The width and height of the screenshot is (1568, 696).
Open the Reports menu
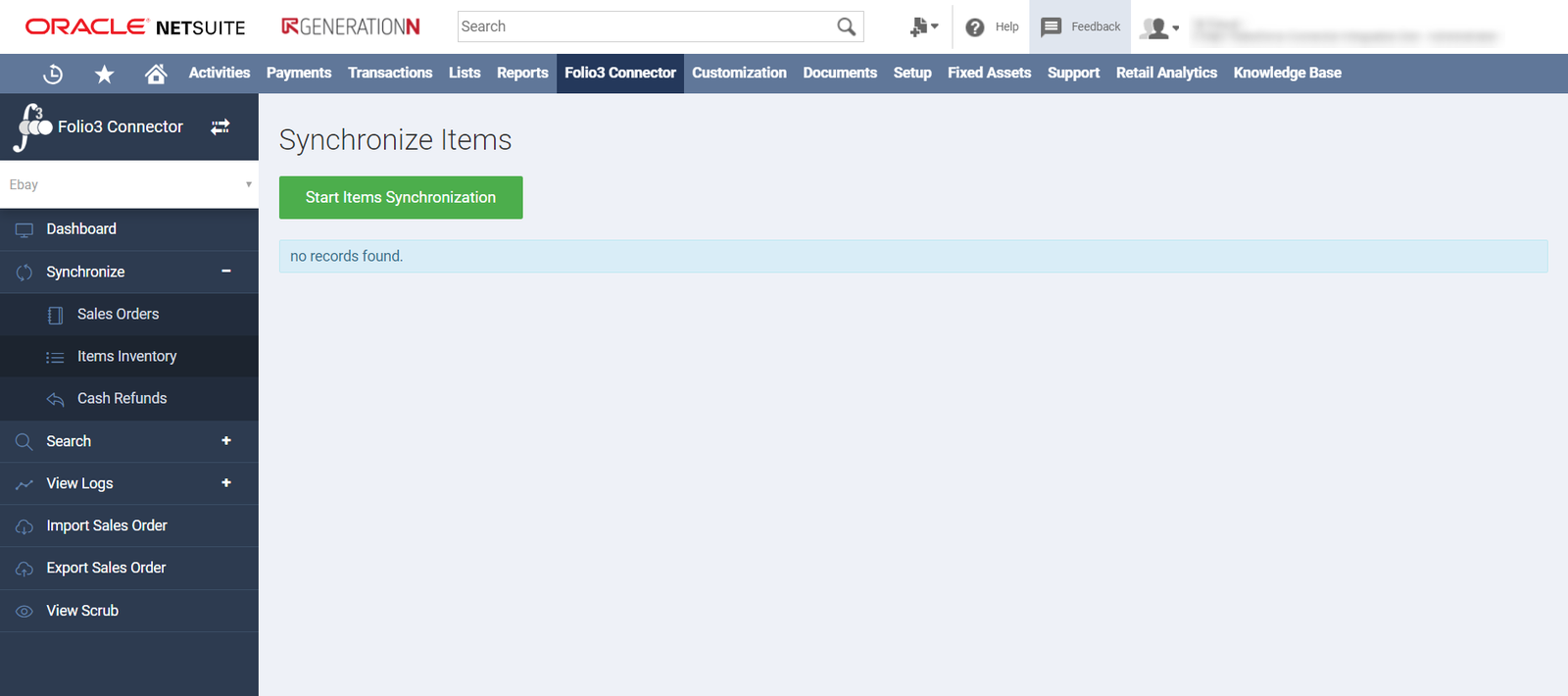click(522, 74)
